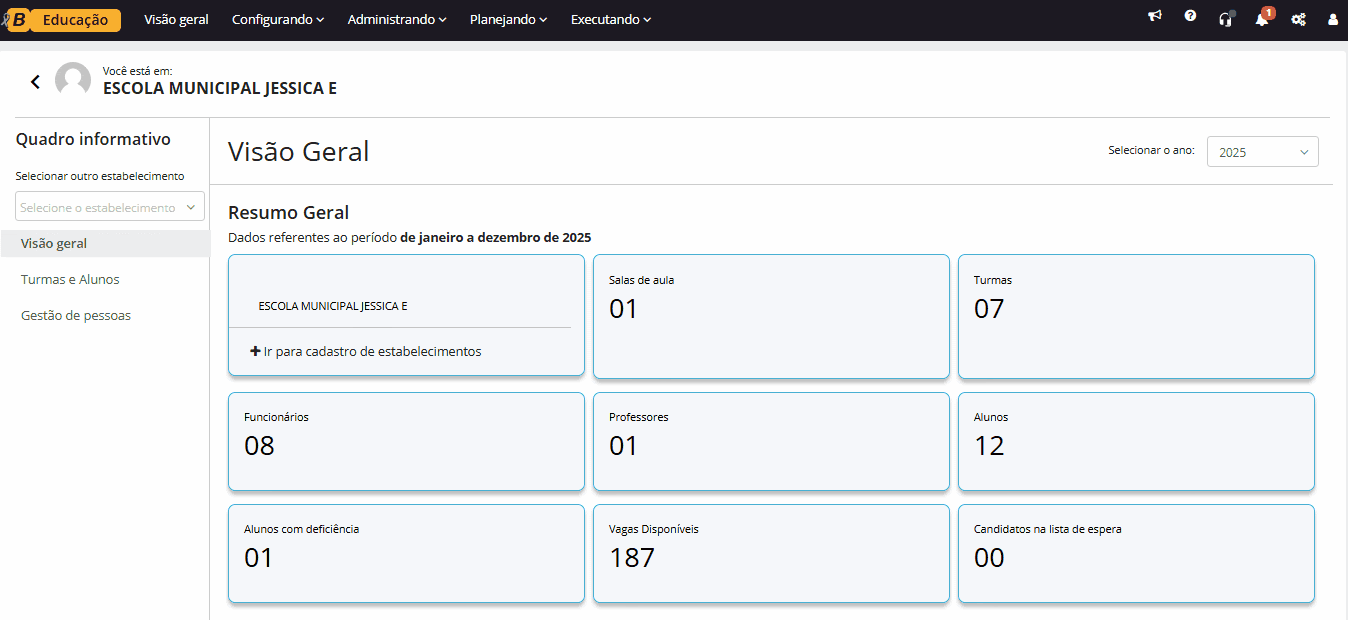Viewport: 1348px width, 620px height.
Task: Open the help question mark icon
Action: [x=1190, y=17]
